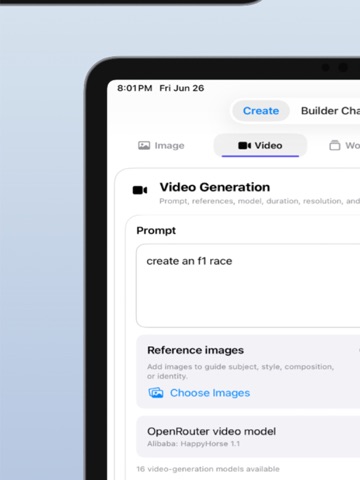This screenshot has width=360, height=480.
Task: Click the Fri Jun 26 date
Action: pyautogui.click(x=182, y=88)
